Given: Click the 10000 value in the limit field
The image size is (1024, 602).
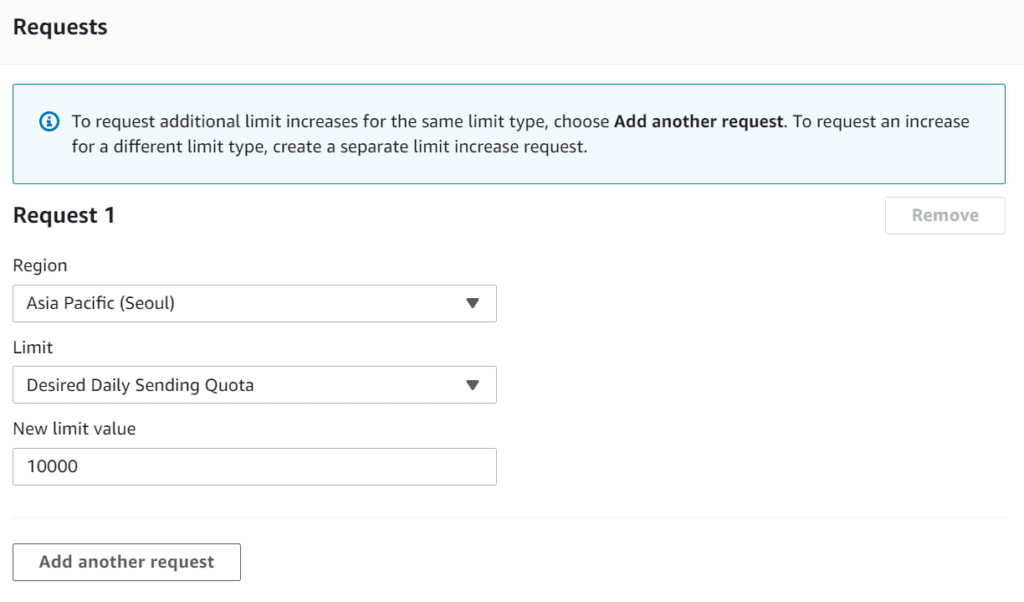Looking at the screenshot, I should click(x=52, y=466).
